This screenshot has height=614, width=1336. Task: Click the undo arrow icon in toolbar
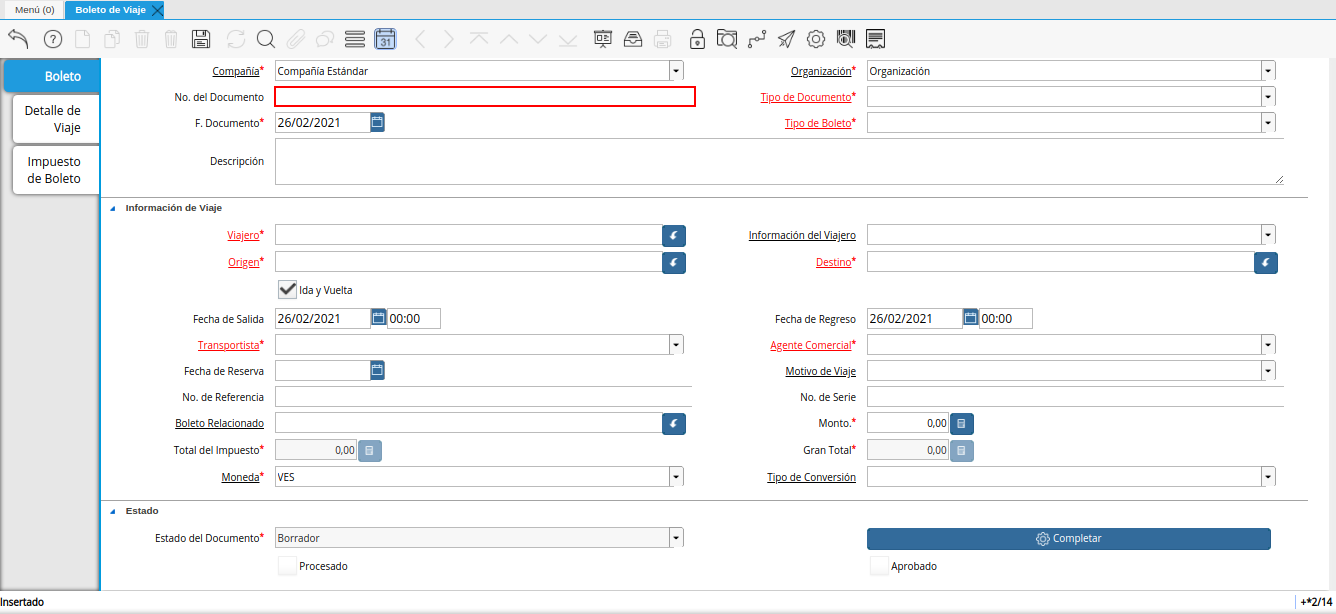pyautogui.click(x=18, y=39)
